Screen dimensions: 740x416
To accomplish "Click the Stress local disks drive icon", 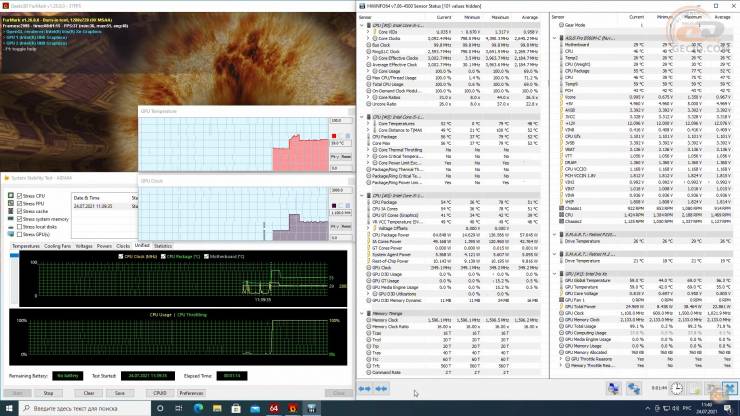I will [11, 227].
